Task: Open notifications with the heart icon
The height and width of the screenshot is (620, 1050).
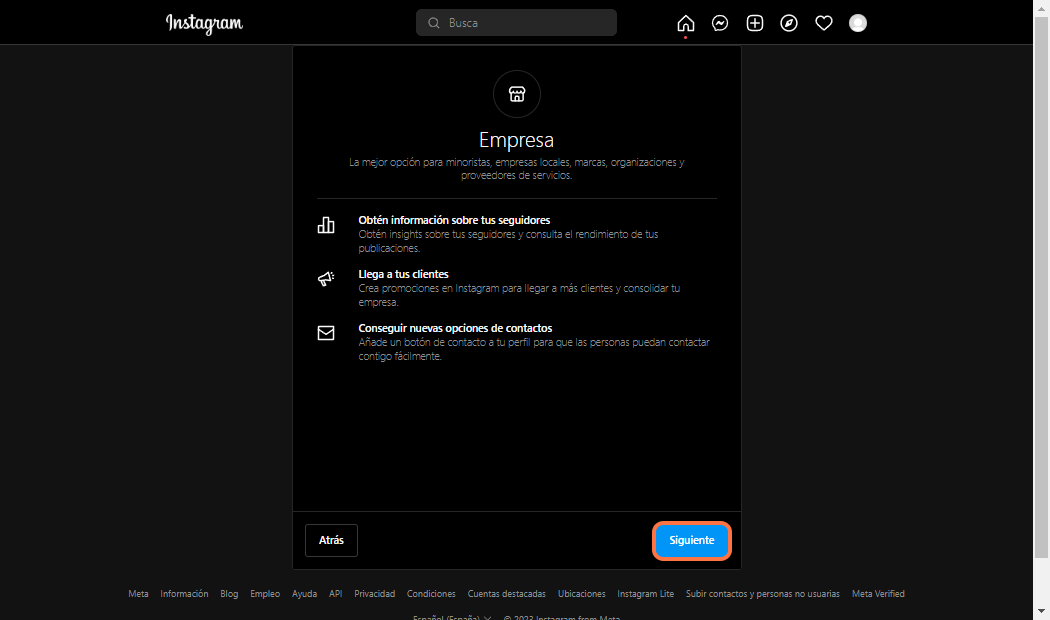Action: coord(824,23)
